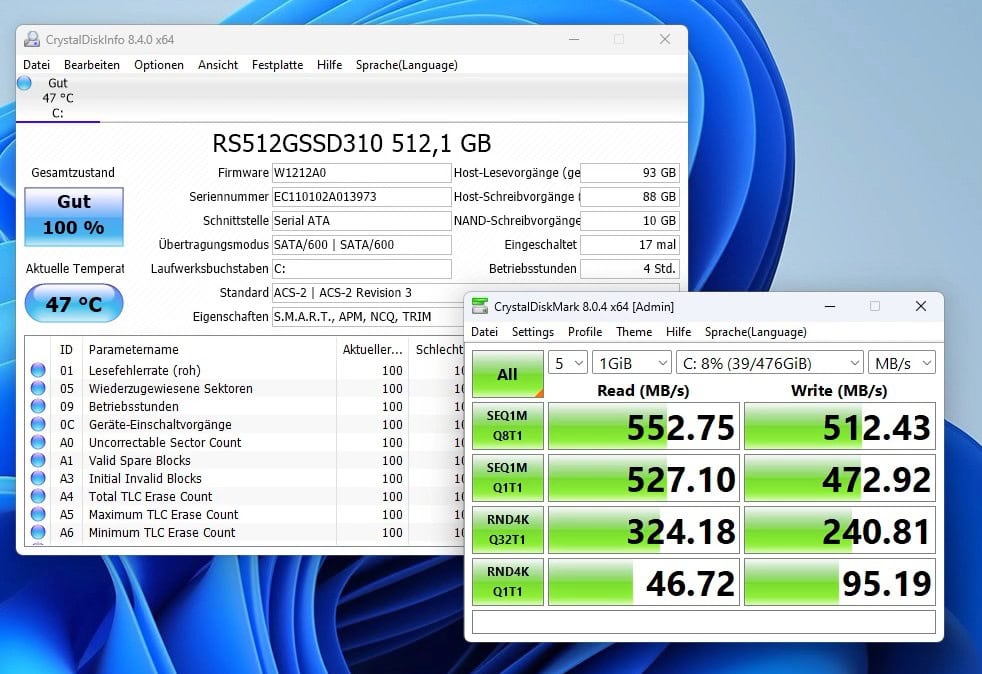
Task: Start the RND4K Q32T1 benchmark test
Action: tap(507, 530)
